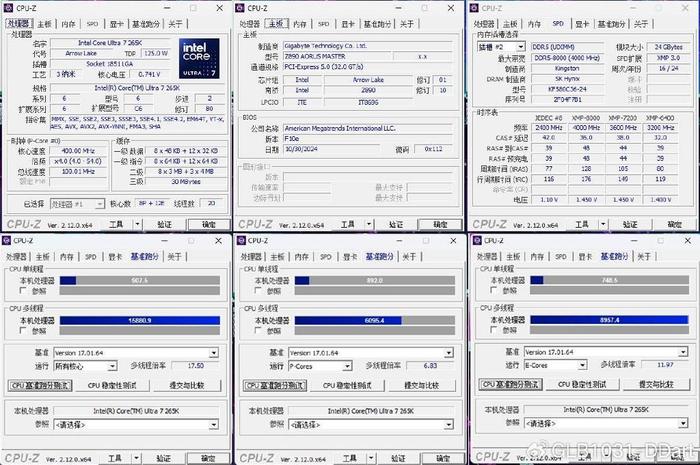This screenshot has width=700, height=465.
Task: Expand the 所有核心 run-mode dropdown
Action: pos(112,366)
